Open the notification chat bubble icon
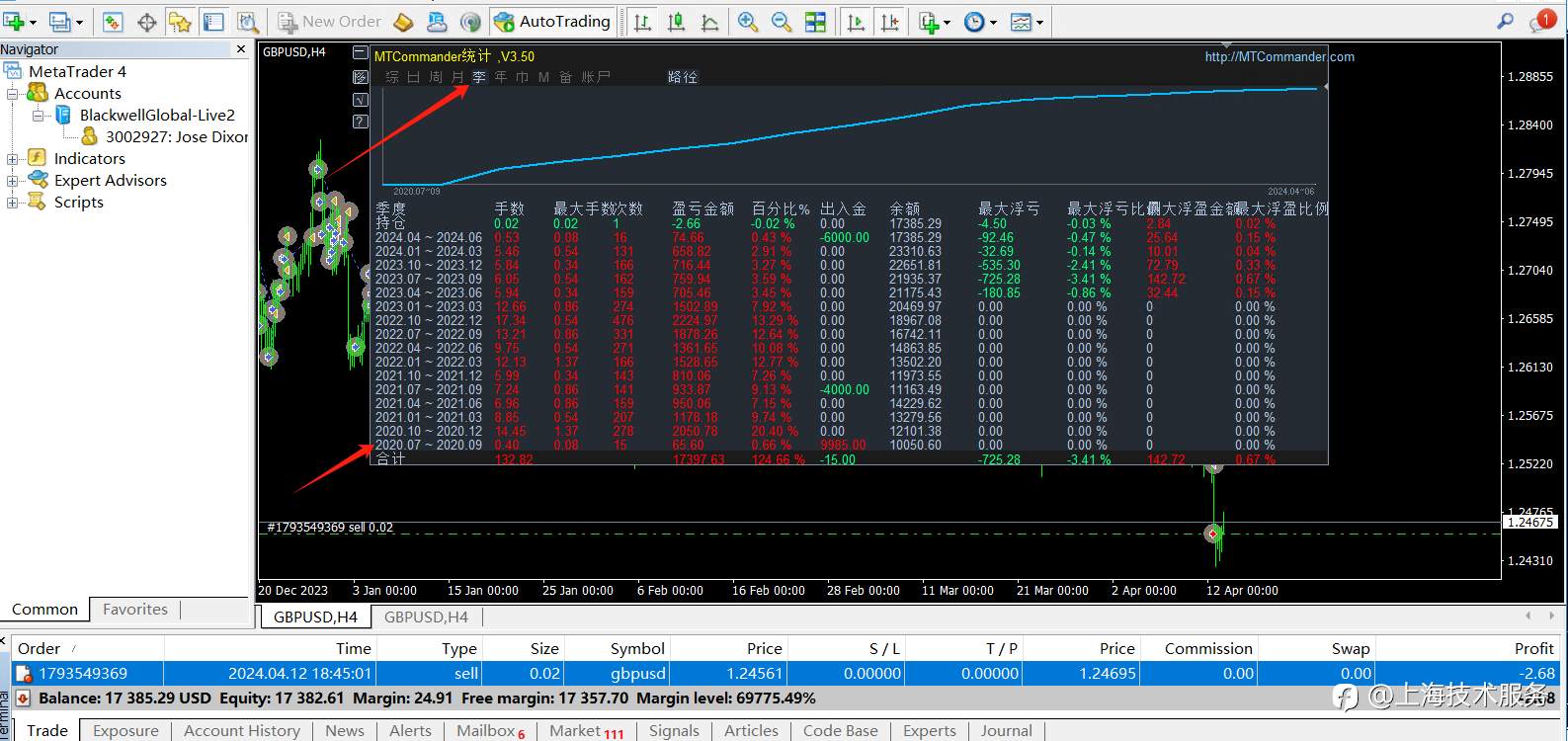Screen dimensions: 1568x741 [1543, 20]
